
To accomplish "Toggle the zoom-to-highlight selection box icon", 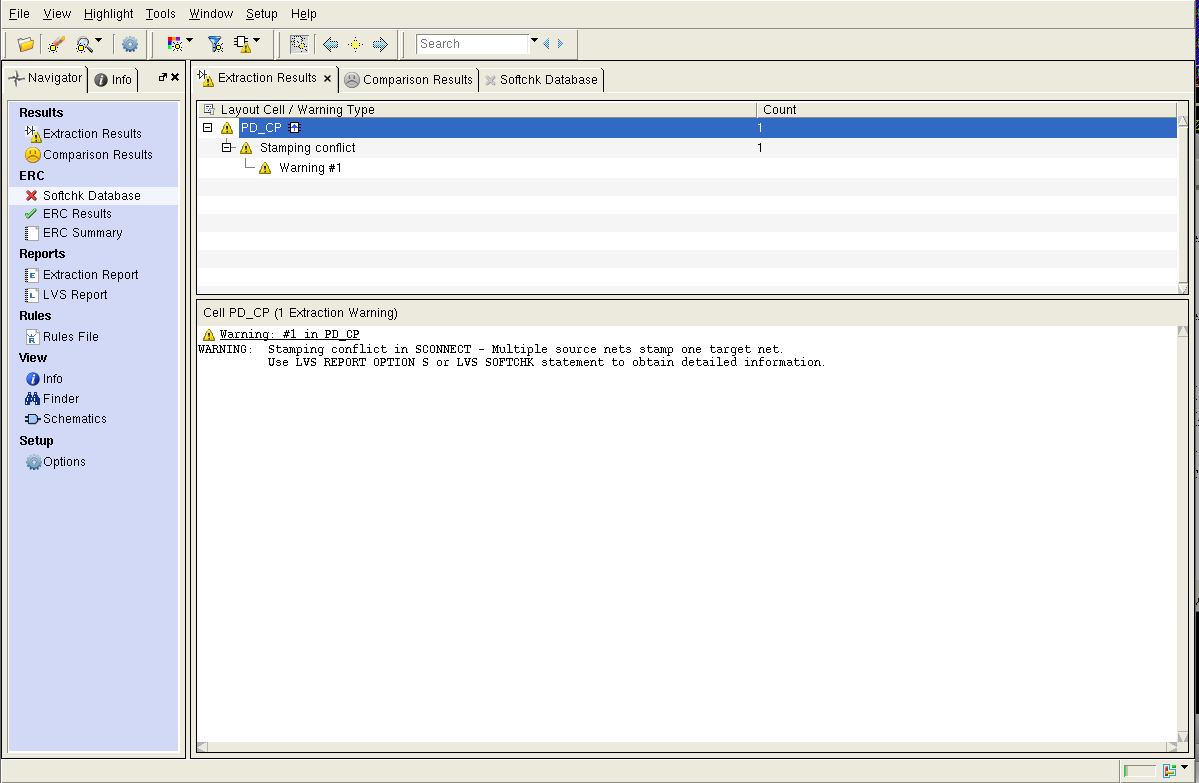I will [298, 44].
